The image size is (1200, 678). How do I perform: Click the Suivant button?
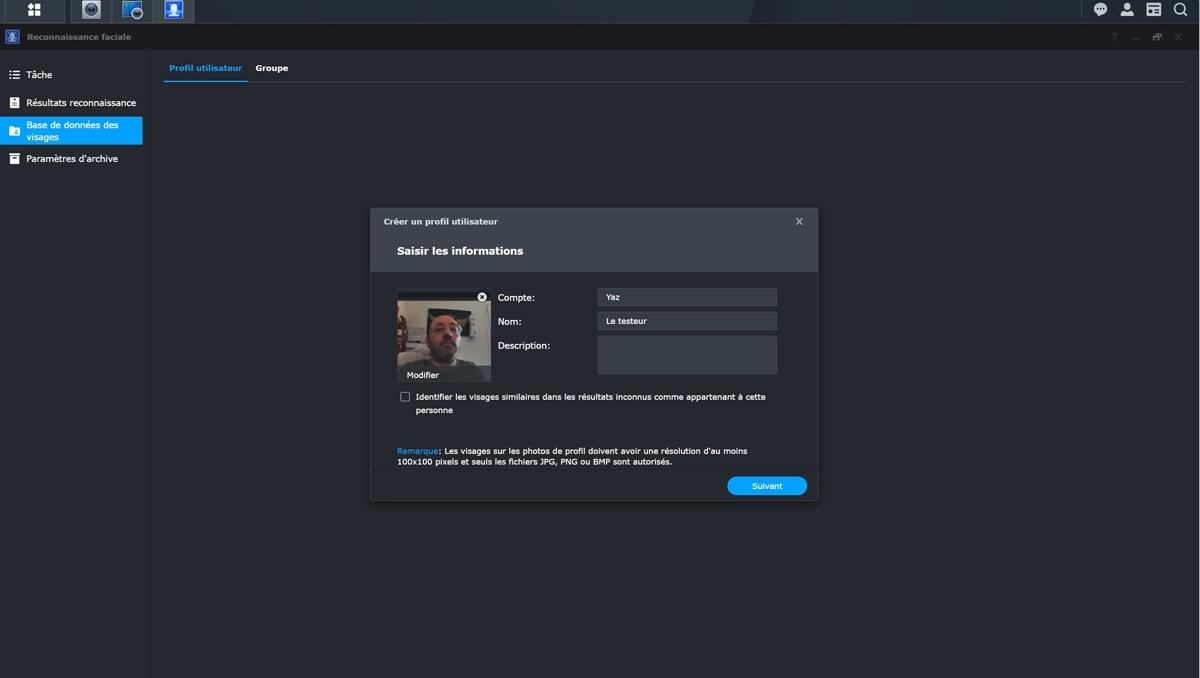[766, 486]
